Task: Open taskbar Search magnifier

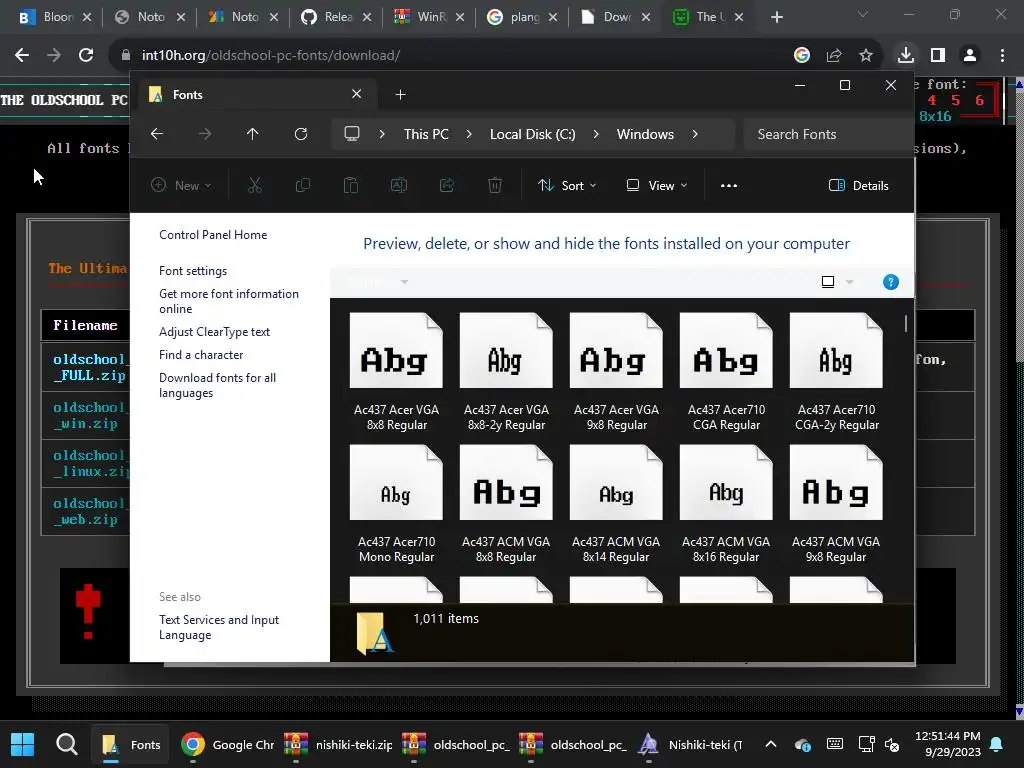Action: click(67, 744)
